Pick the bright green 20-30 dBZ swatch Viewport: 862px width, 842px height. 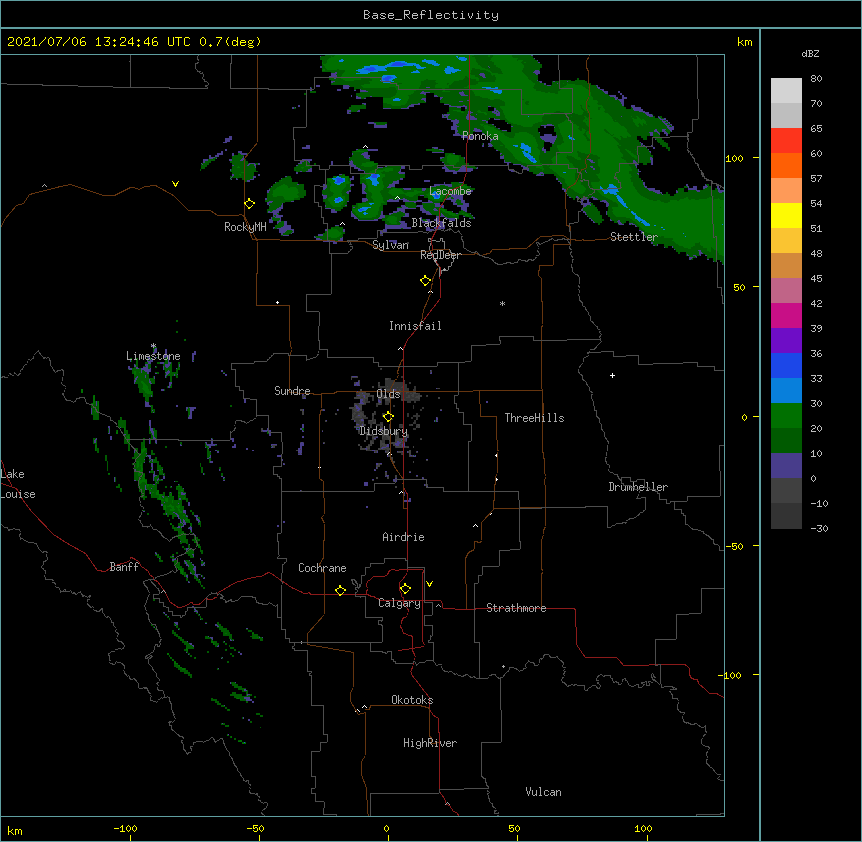(x=786, y=416)
